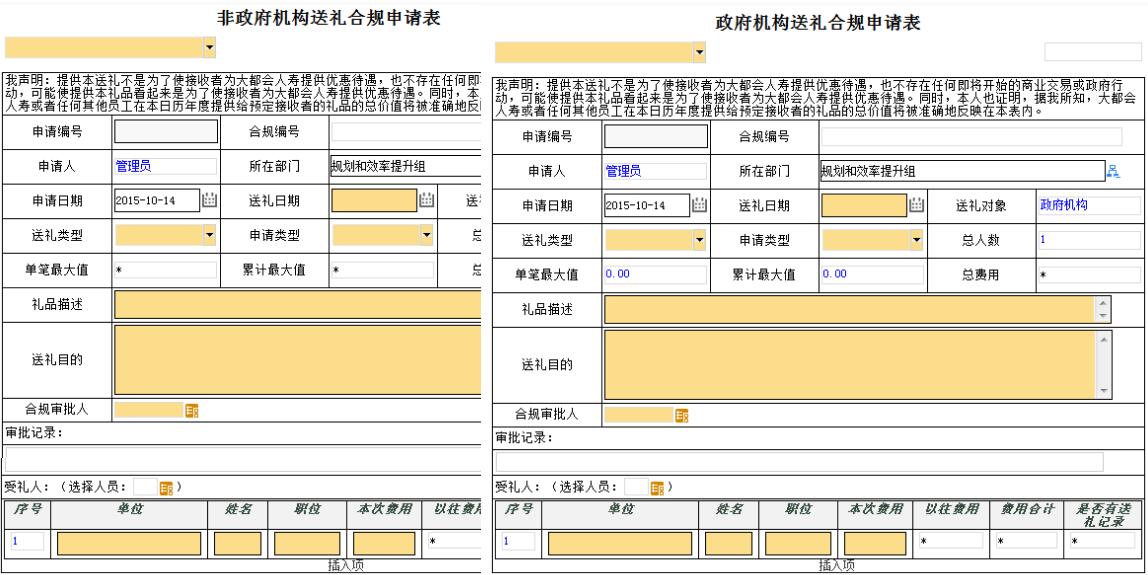The width and height of the screenshot is (1148, 575).
Task: Click the 选择人员 field in the 非政府机构 form
Action: [146, 487]
